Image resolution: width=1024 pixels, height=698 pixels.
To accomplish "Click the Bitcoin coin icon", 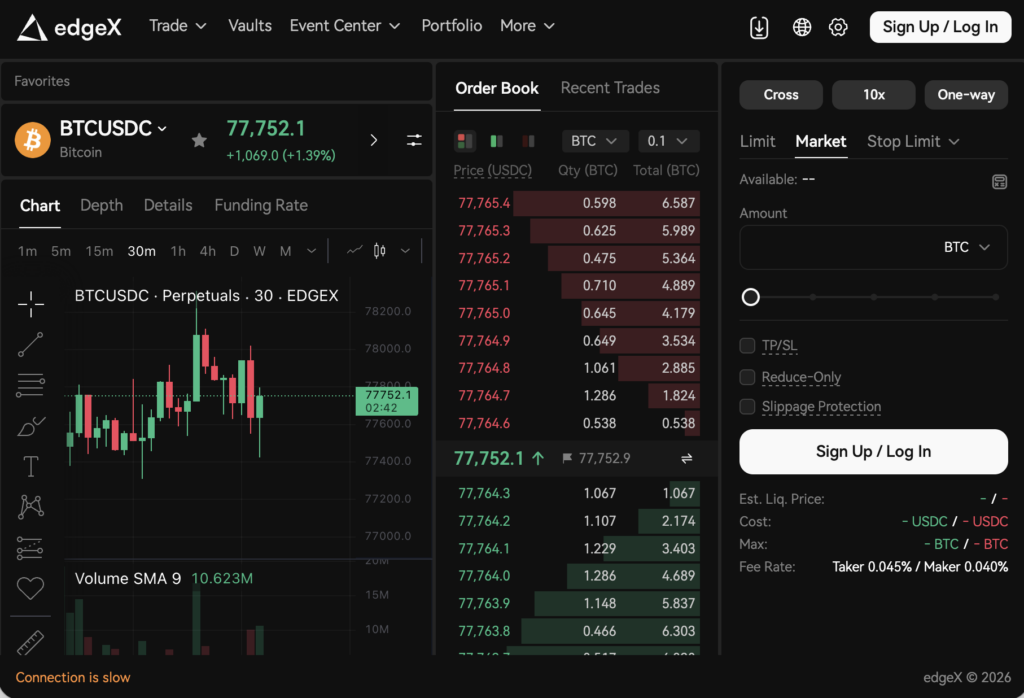I will 33,140.
